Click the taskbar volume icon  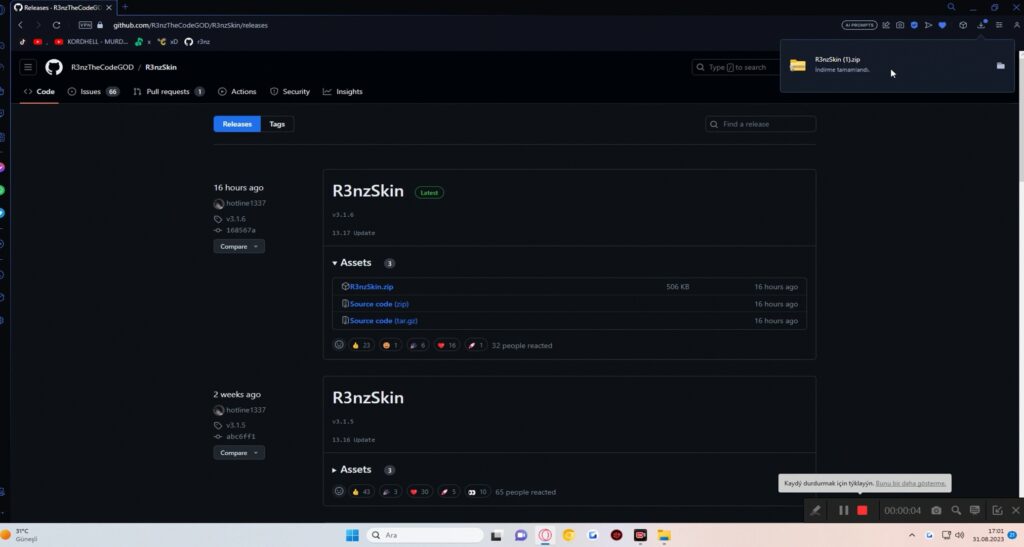[x=959, y=535]
